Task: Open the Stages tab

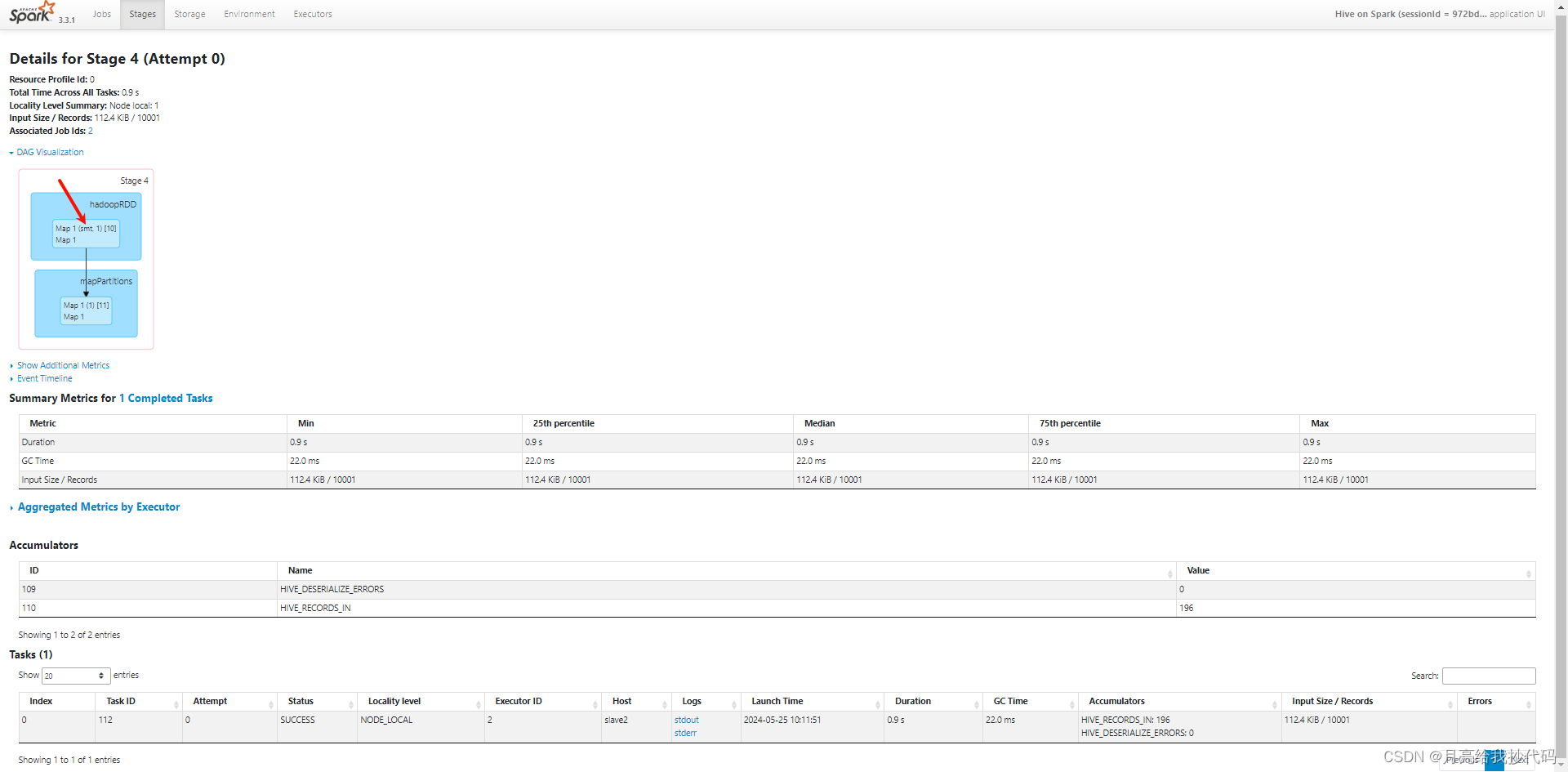Action: [142, 14]
